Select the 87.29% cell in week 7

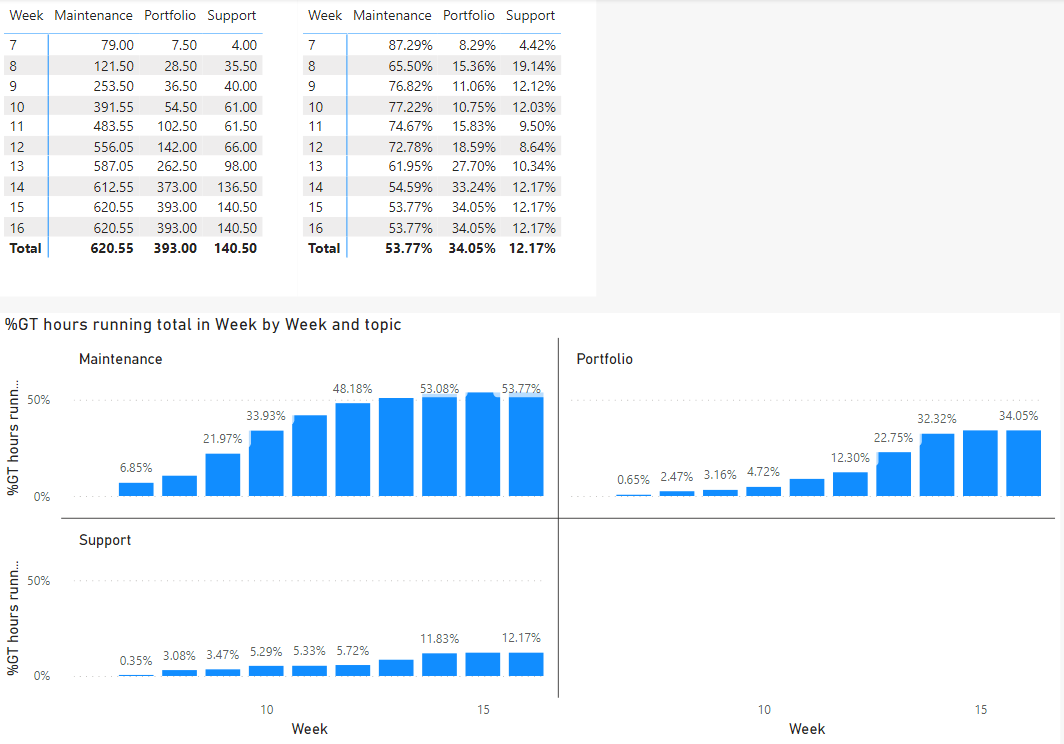(411, 45)
